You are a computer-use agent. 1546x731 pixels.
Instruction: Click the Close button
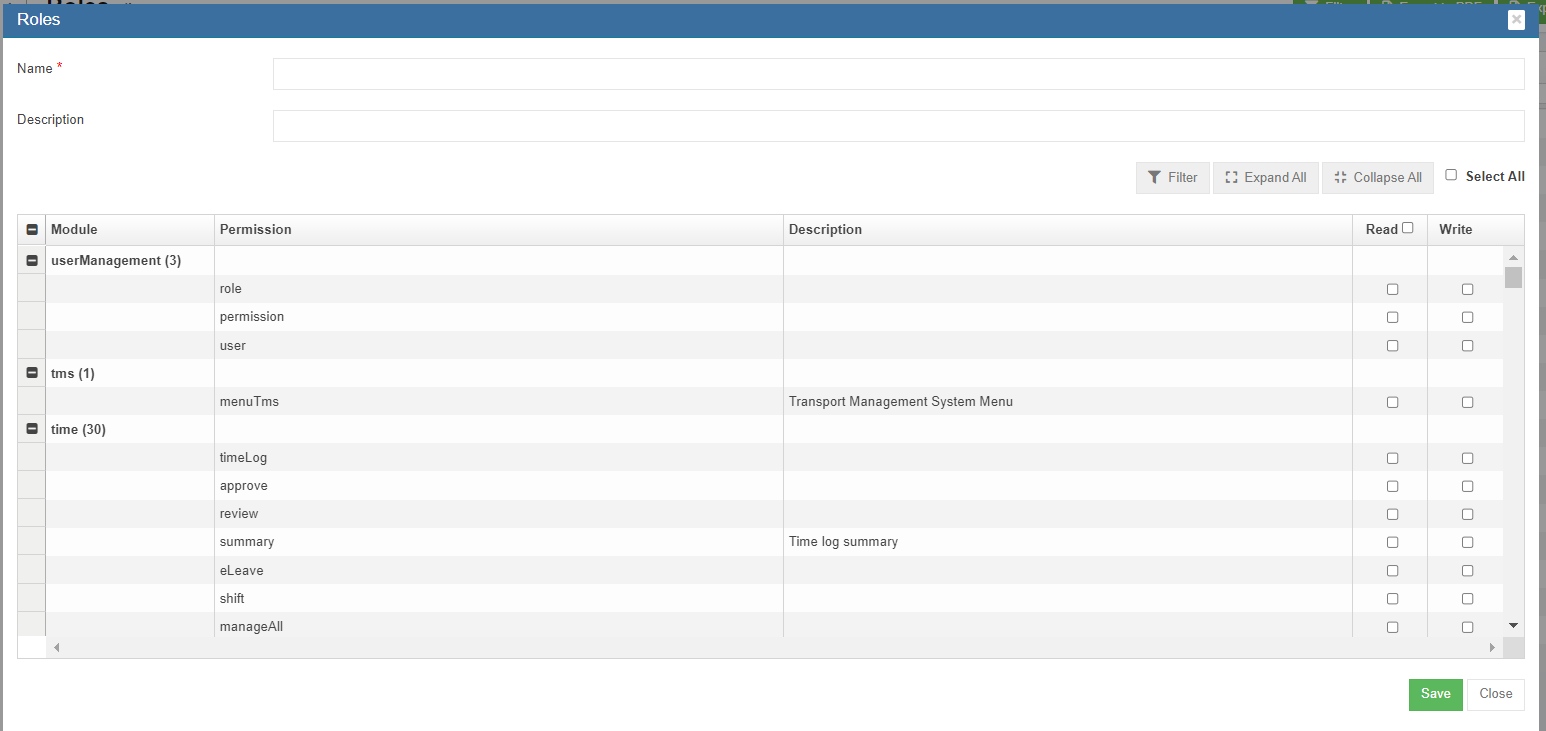(1495, 694)
